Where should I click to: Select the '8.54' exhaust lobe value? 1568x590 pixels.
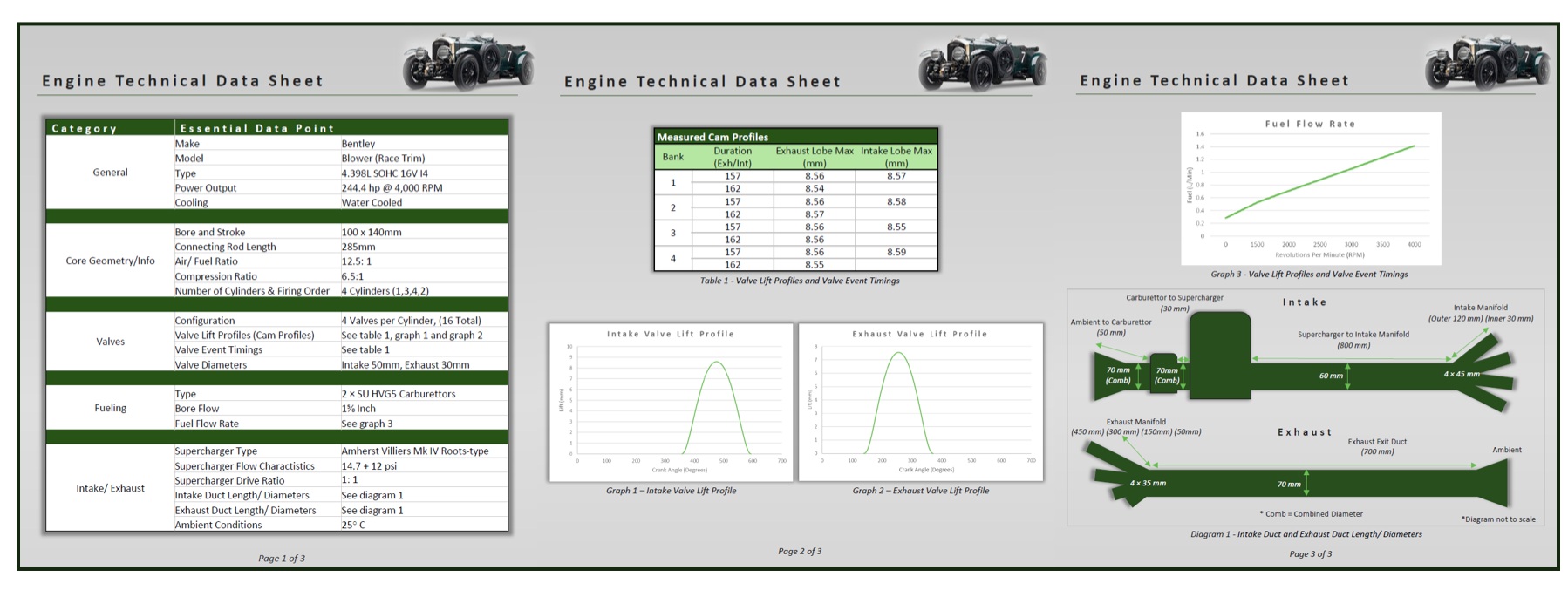point(815,189)
